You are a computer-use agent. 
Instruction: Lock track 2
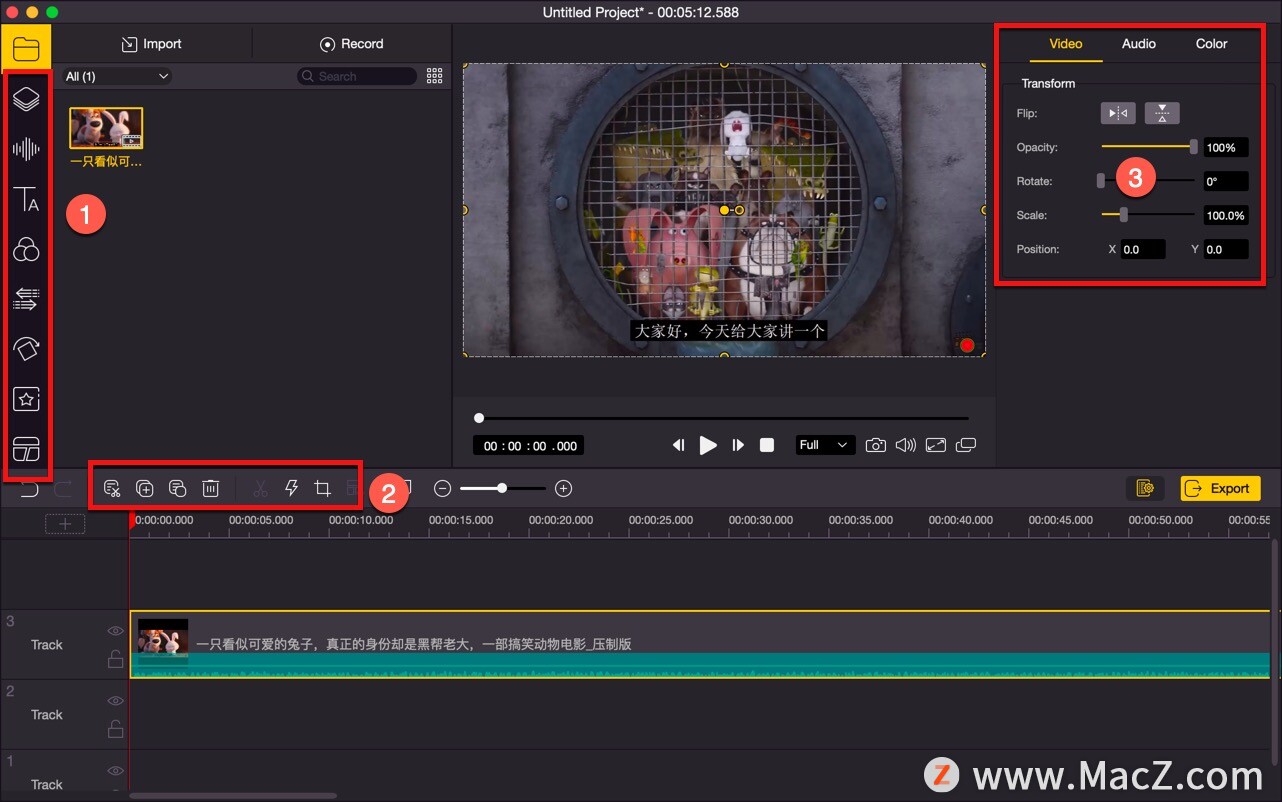click(x=115, y=728)
